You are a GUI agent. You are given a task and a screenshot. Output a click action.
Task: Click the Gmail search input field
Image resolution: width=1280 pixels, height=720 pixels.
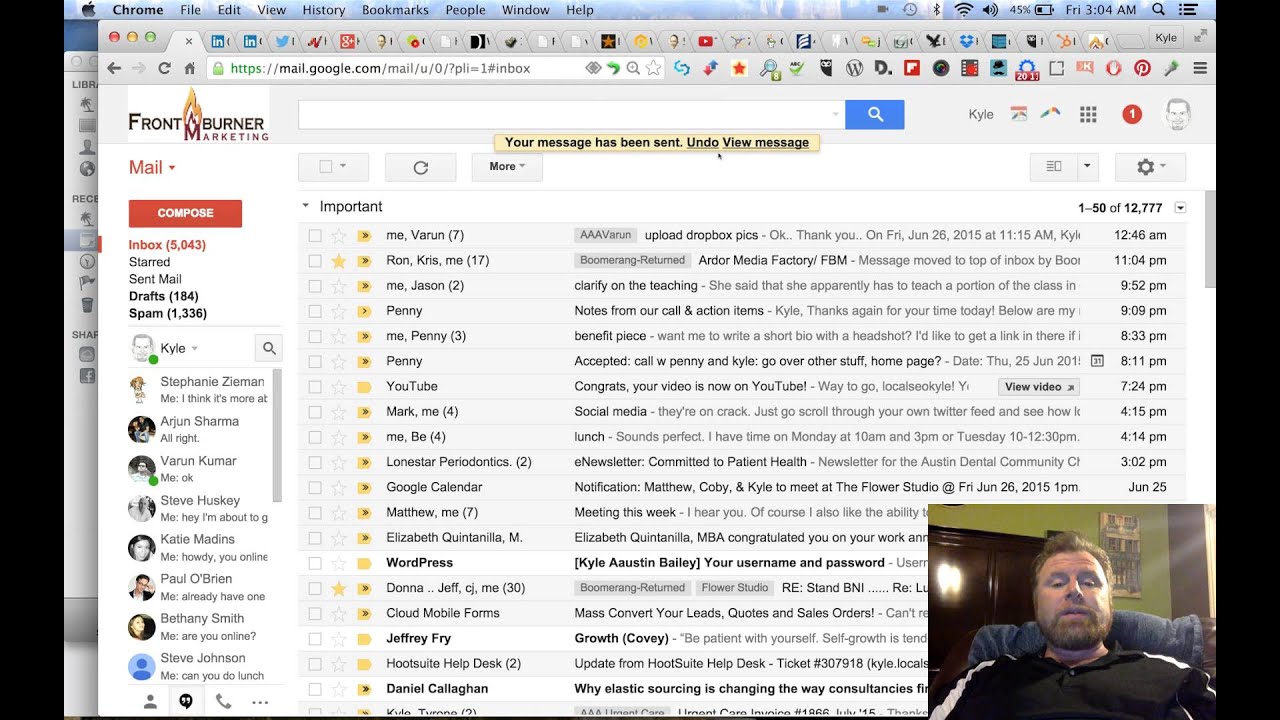565,115
